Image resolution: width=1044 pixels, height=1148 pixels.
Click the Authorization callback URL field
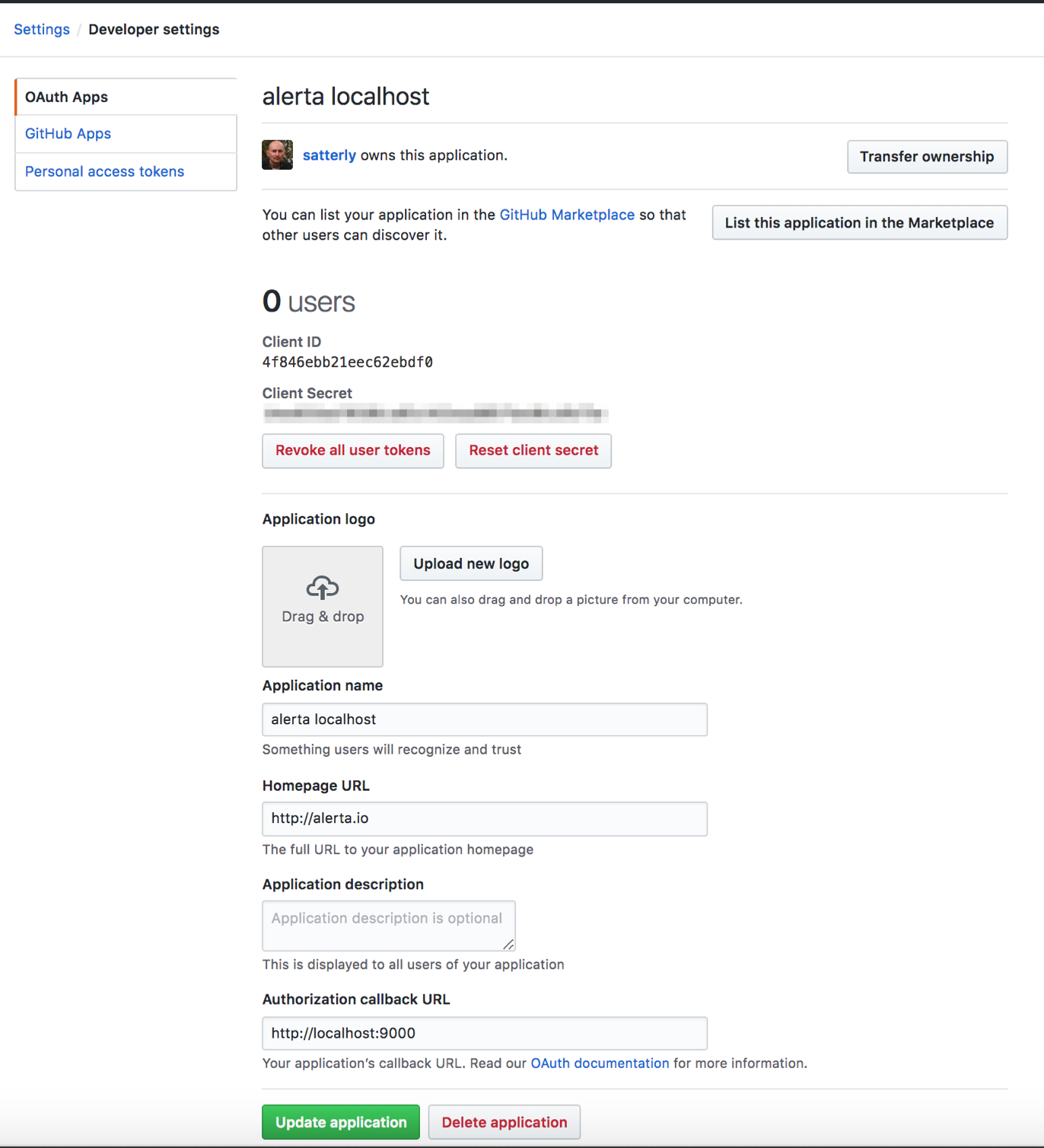[485, 1033]
